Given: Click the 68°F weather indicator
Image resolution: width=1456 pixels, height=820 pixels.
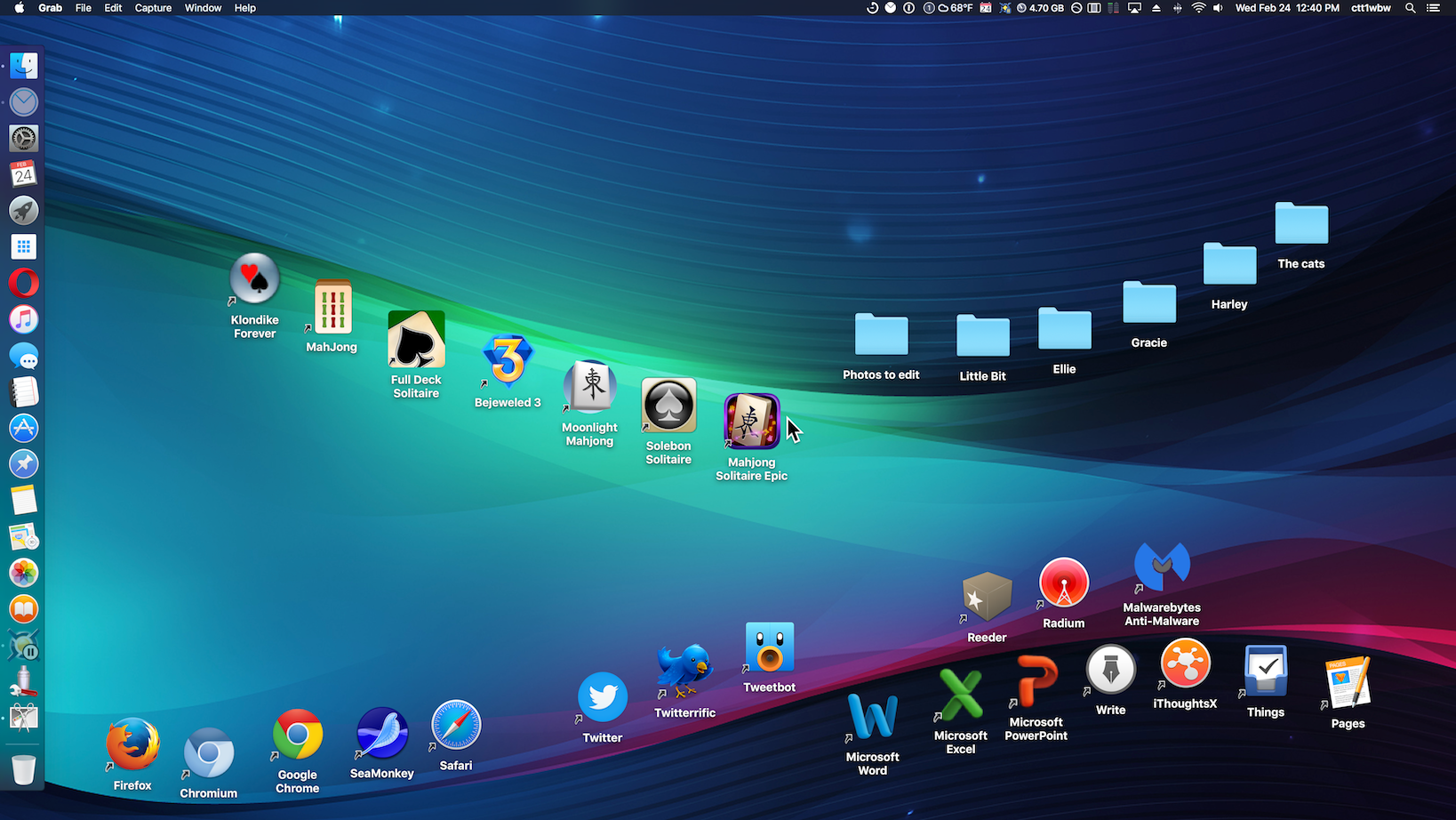Looking at the screenshot, I should [955, 8].
